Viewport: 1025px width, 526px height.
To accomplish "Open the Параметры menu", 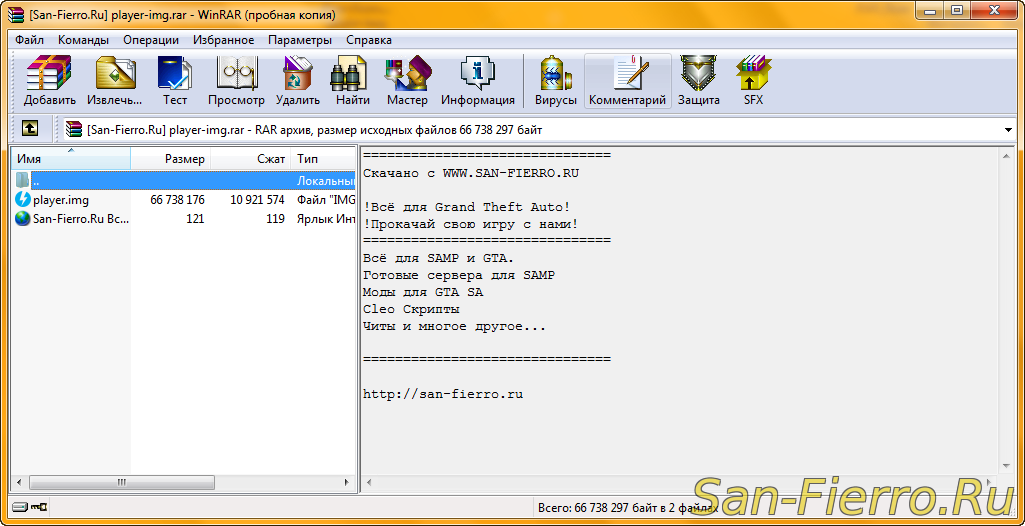I will (299, 40).
